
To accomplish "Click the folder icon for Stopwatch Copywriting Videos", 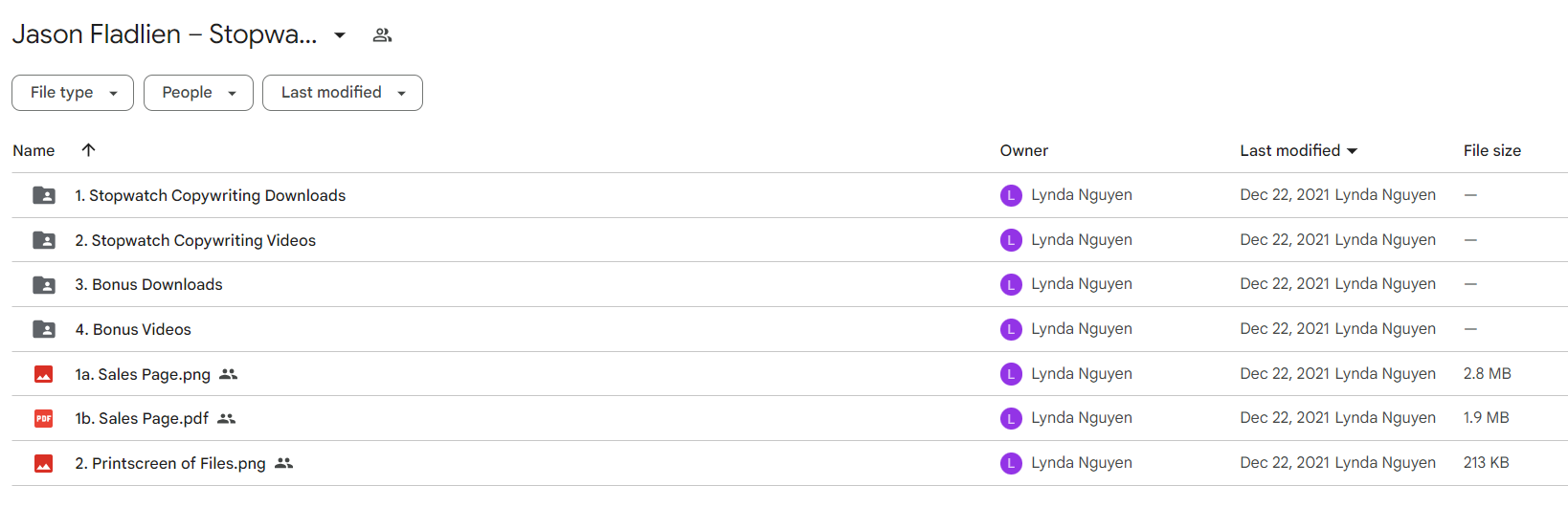I will (44, 240).
